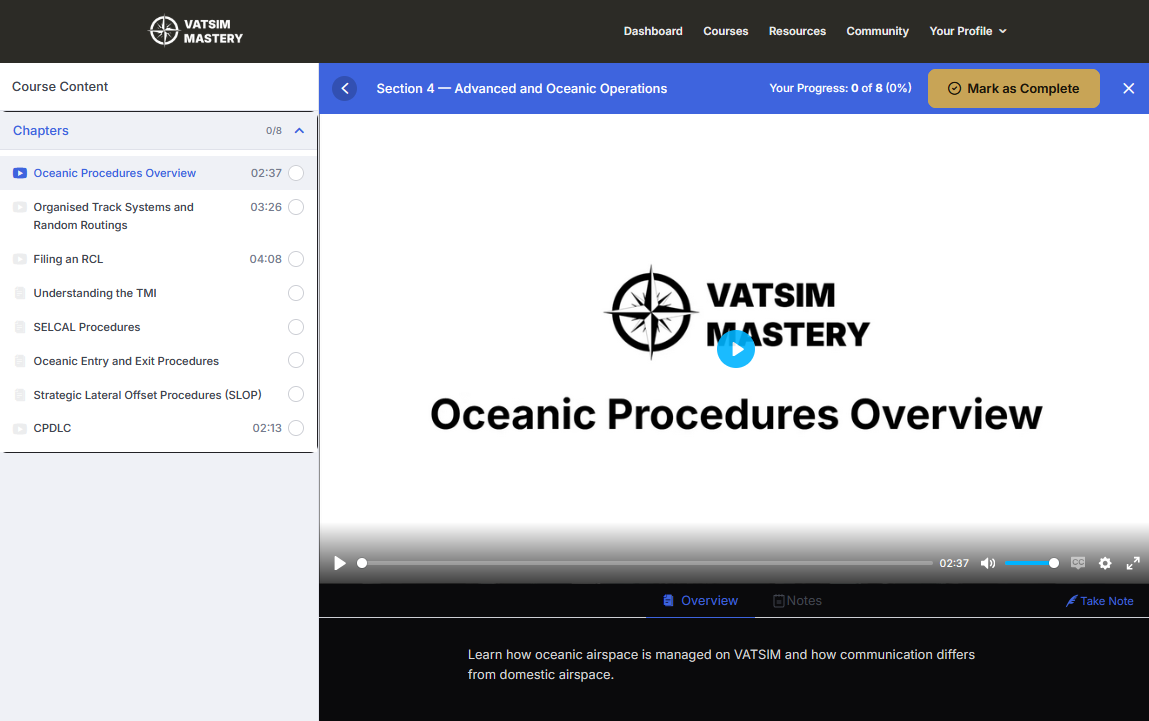The width and height of the screenshot is (1149, 721).
Task: Click the VATSIM Mastery logo in header
Action: click(x=196, y=31)
